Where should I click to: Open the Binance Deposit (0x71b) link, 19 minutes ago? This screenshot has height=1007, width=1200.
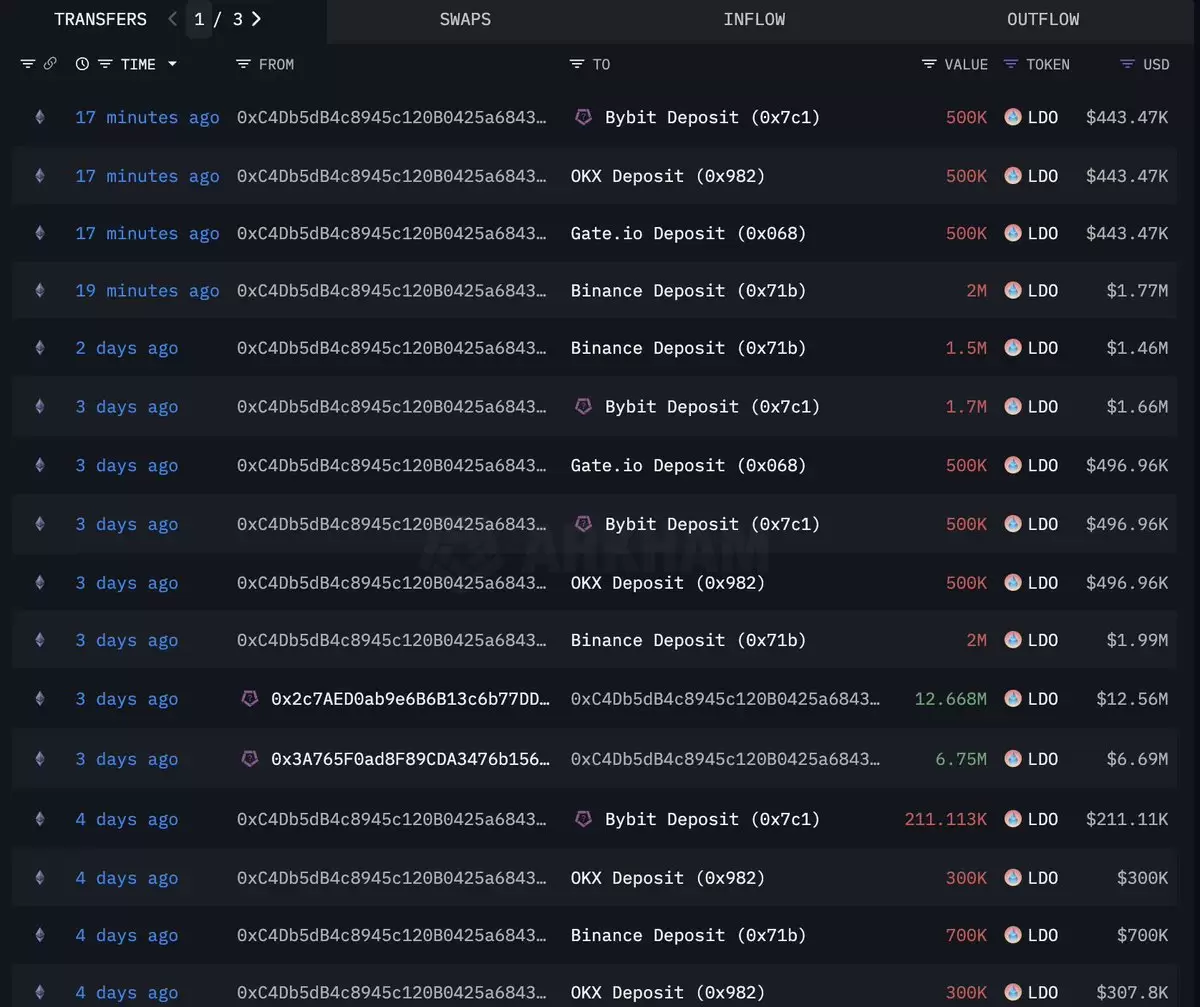click(x=688, y=291)
